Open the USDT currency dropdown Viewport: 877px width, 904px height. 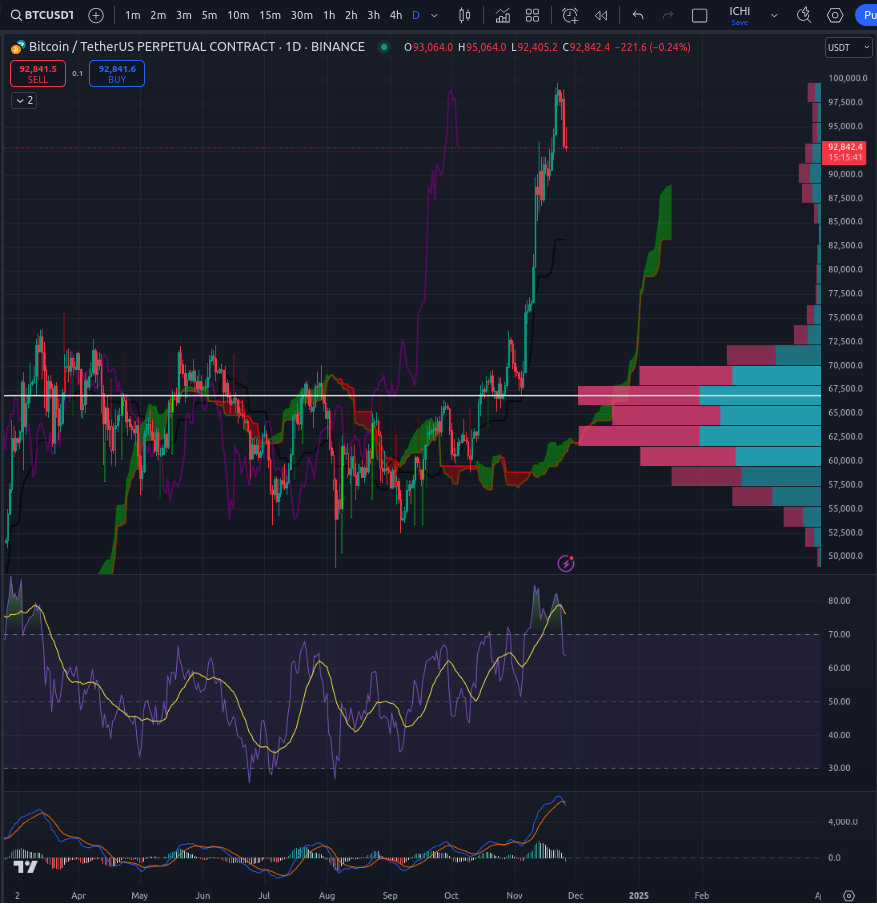pyautogui.click(x=848, y=47)
